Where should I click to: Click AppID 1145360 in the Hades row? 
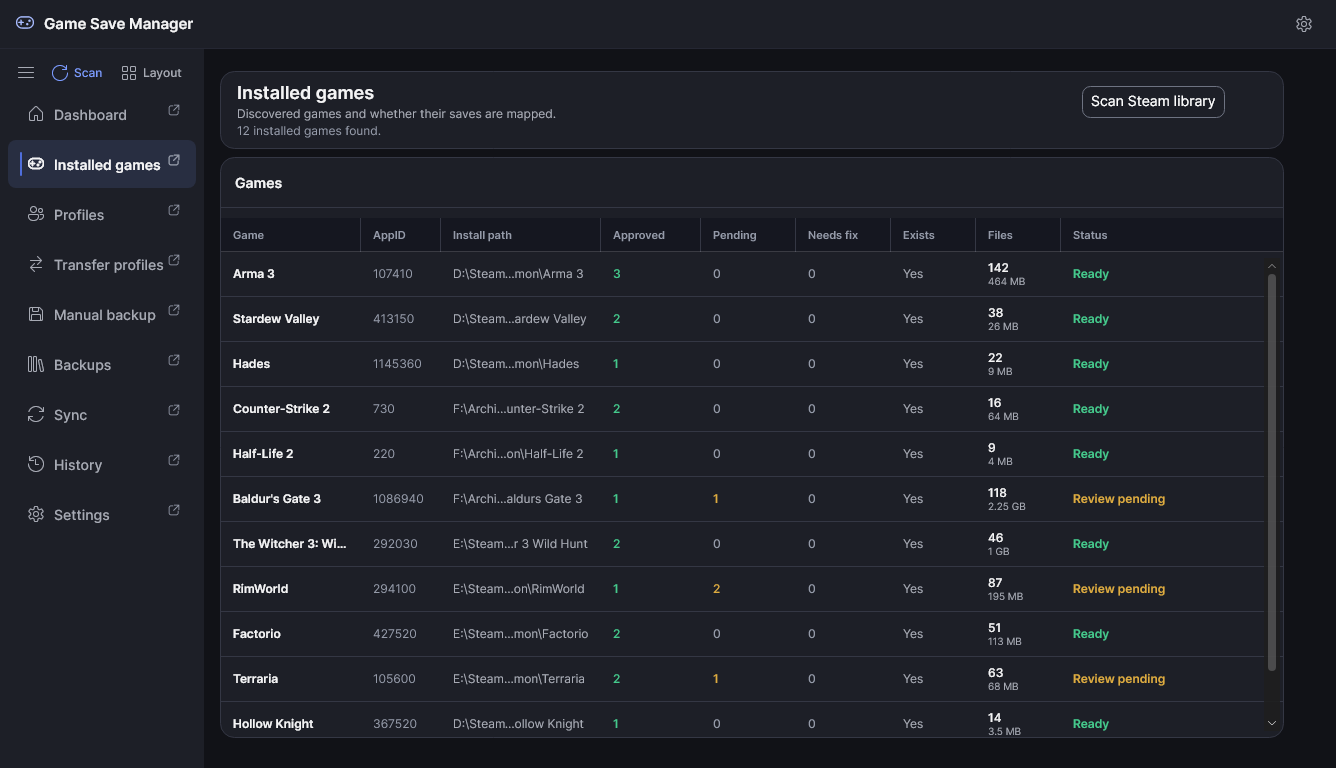pos(397,364)
